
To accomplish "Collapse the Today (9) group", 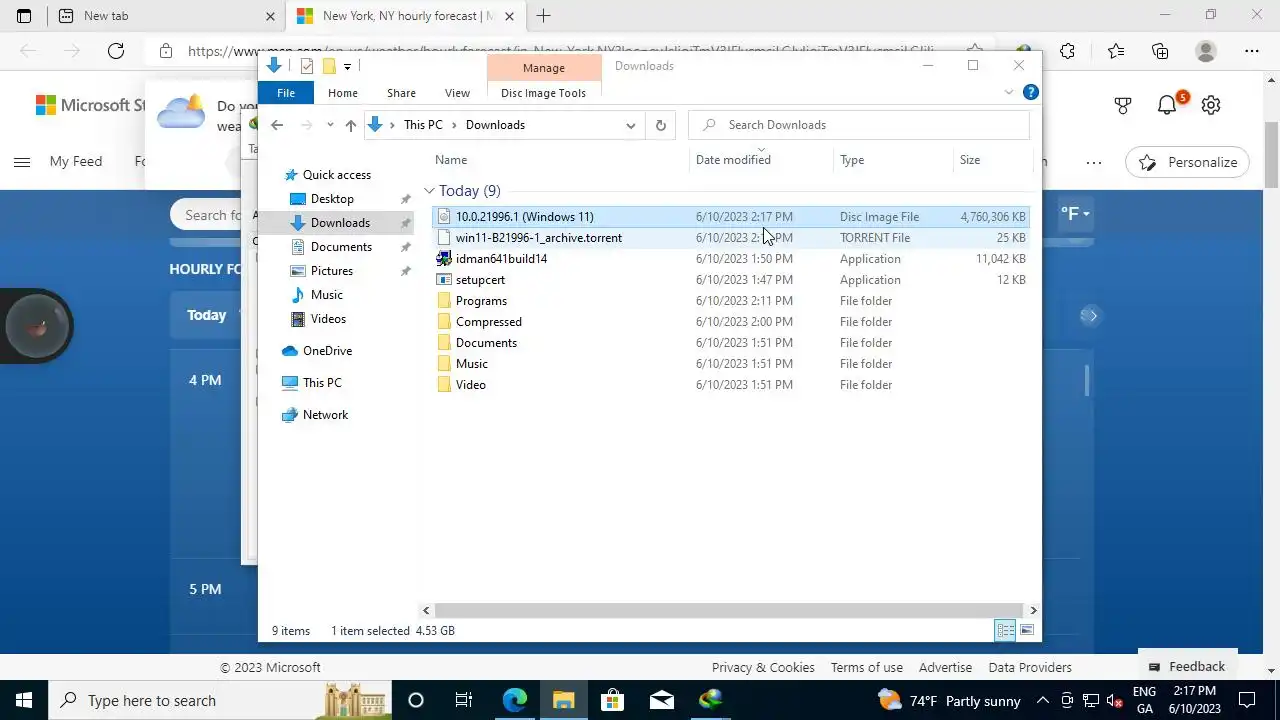I will point(429,191).
